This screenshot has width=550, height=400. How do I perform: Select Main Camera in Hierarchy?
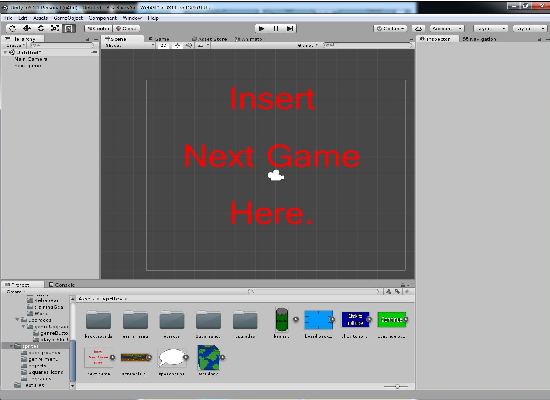pyautogui.click(x=31, y=59)
